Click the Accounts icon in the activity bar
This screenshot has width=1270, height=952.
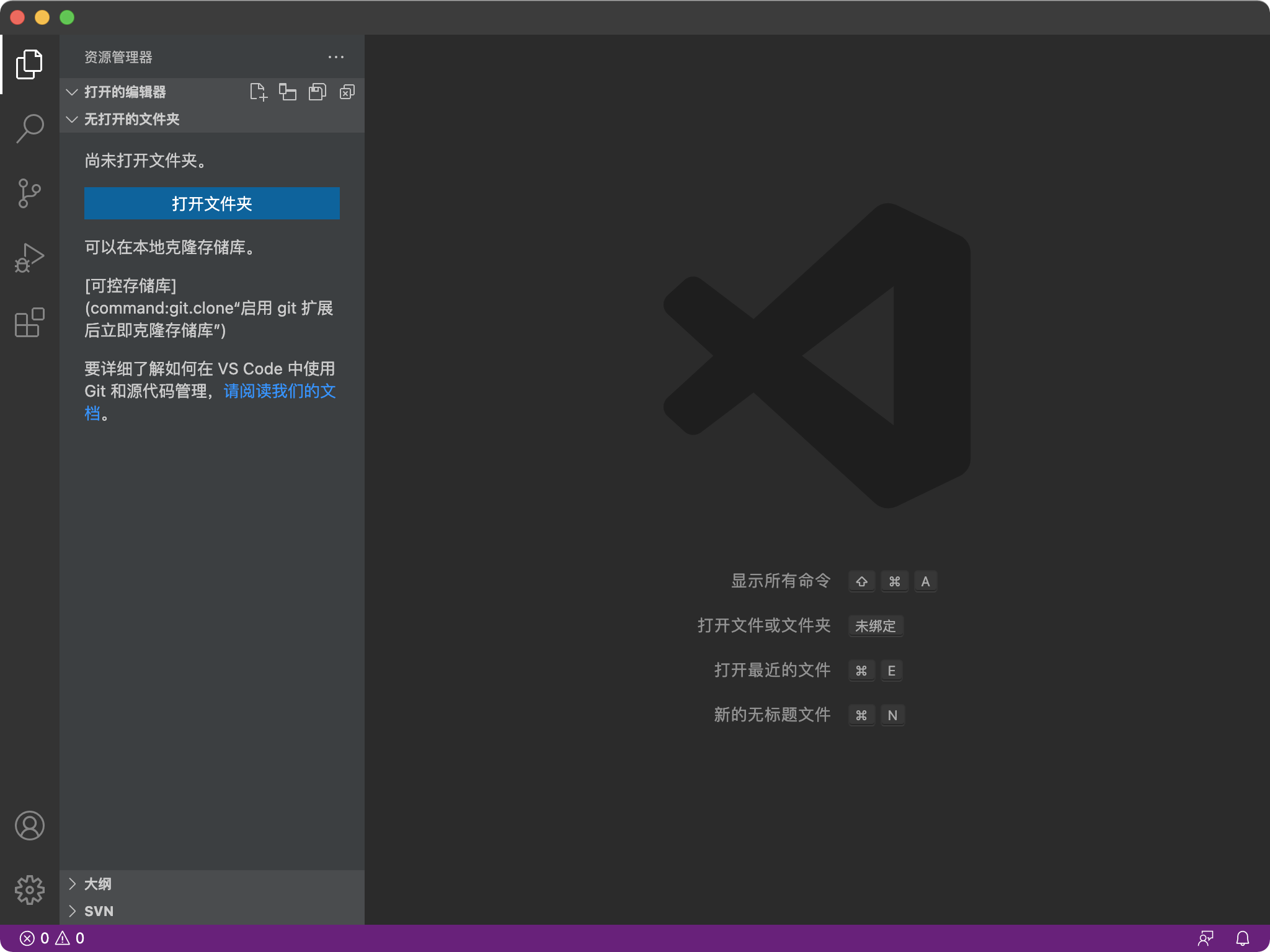(x=29, y=826)
